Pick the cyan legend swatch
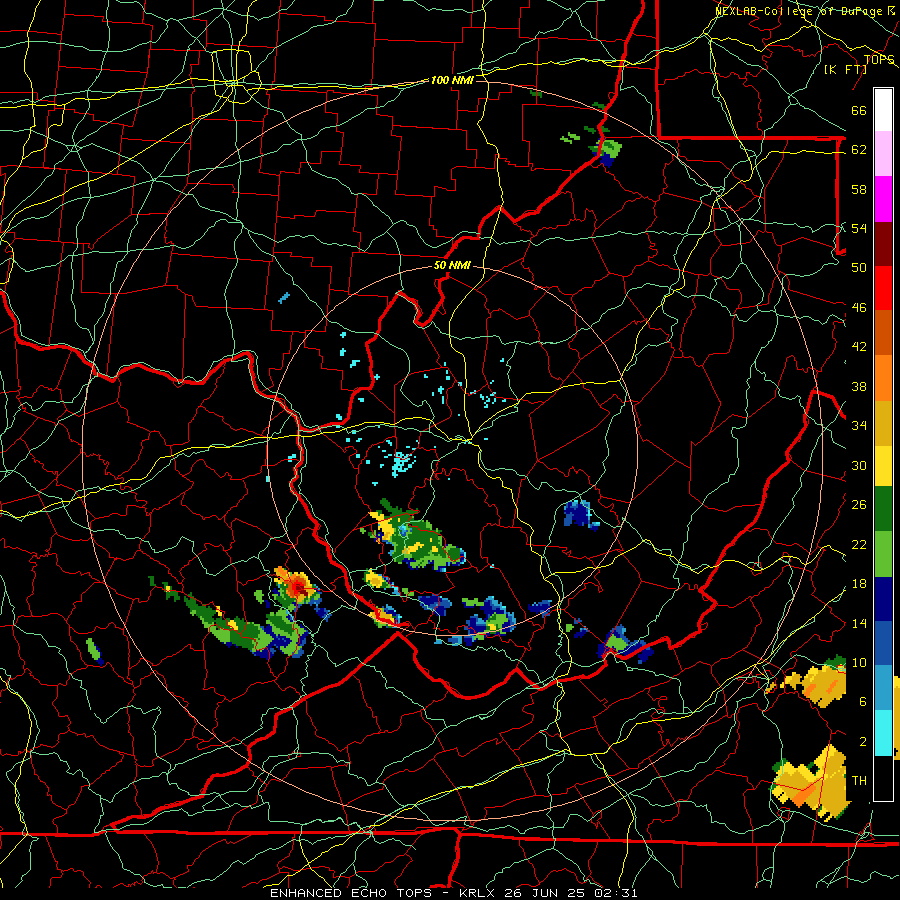900x900 pixels. pos(883,732)
